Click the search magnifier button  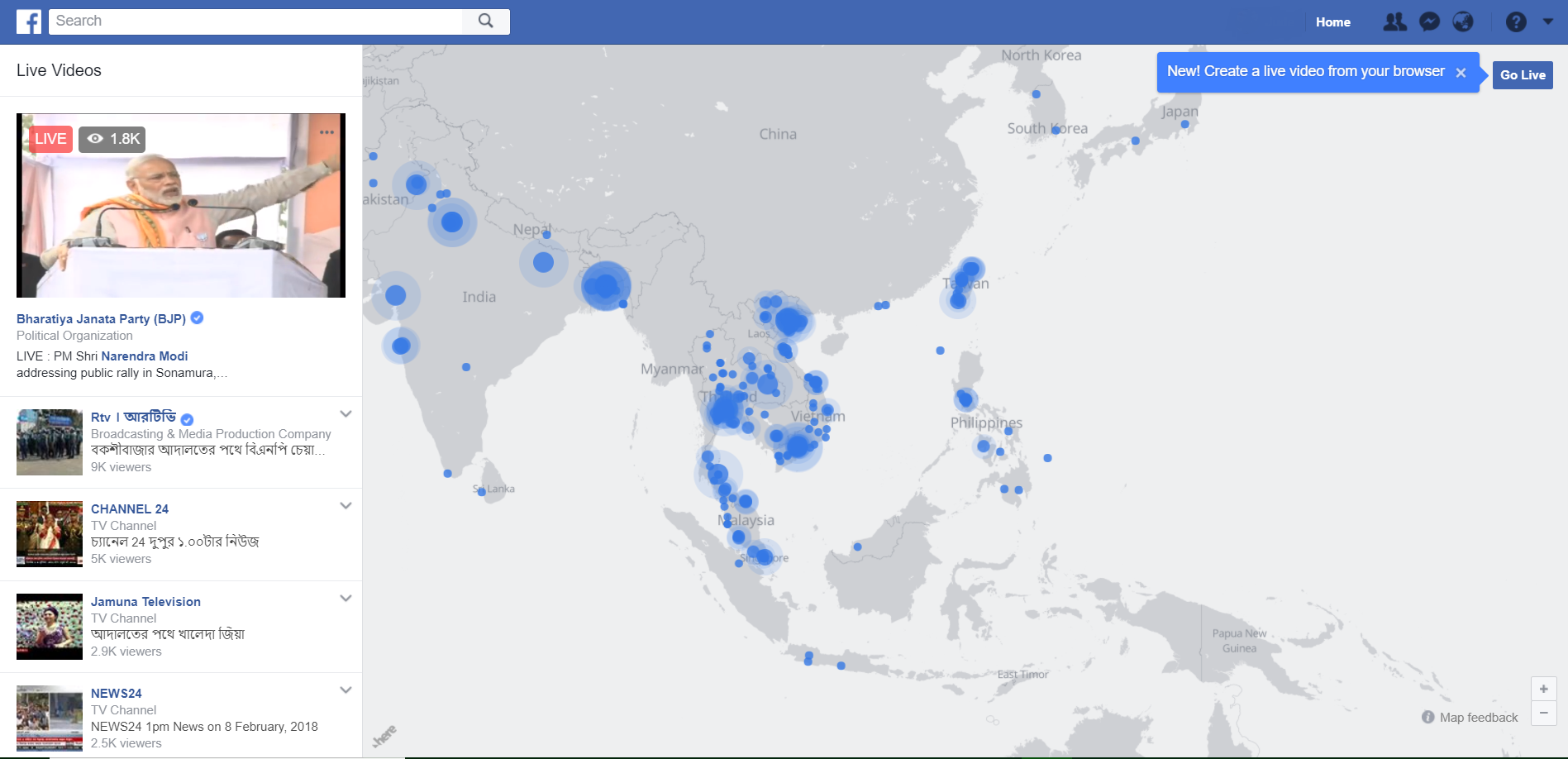486,21
